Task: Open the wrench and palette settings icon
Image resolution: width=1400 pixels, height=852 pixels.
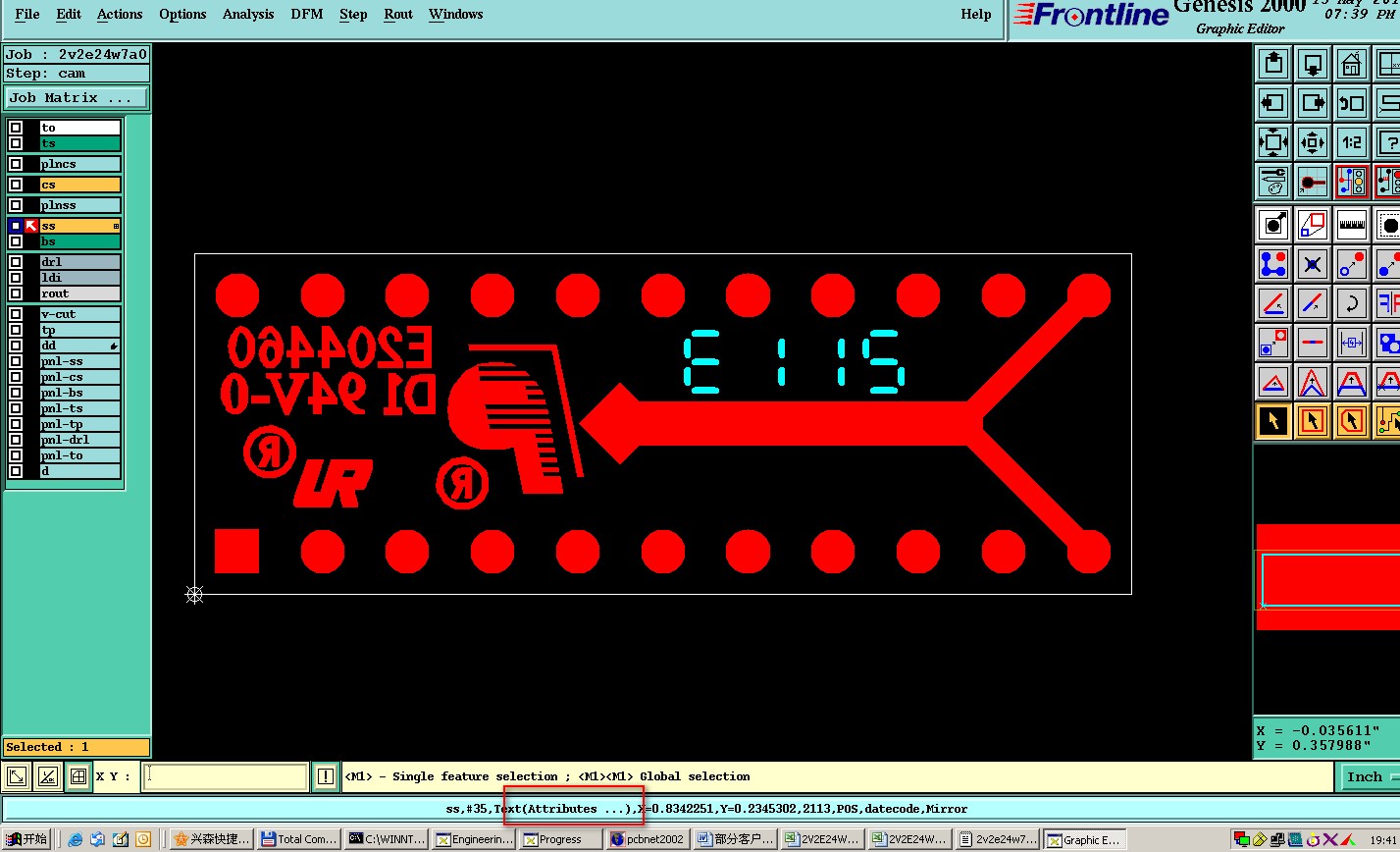Action: pos(1273,181)
